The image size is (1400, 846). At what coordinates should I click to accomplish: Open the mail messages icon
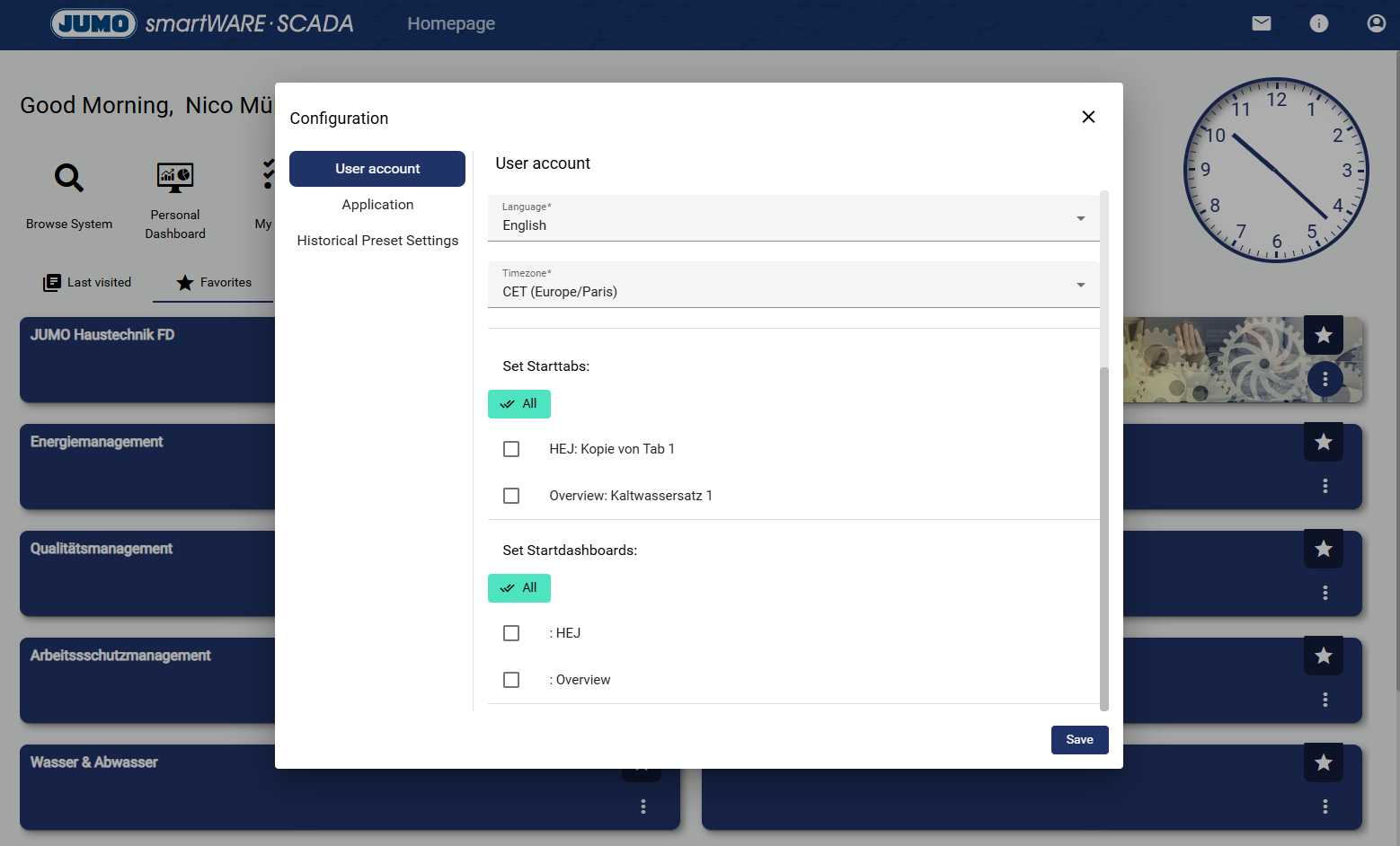[1262, 23]
